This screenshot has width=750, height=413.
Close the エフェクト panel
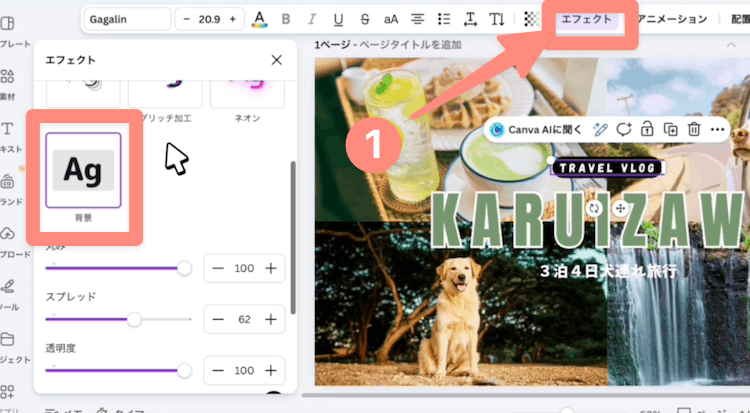[x=276, y=60]
